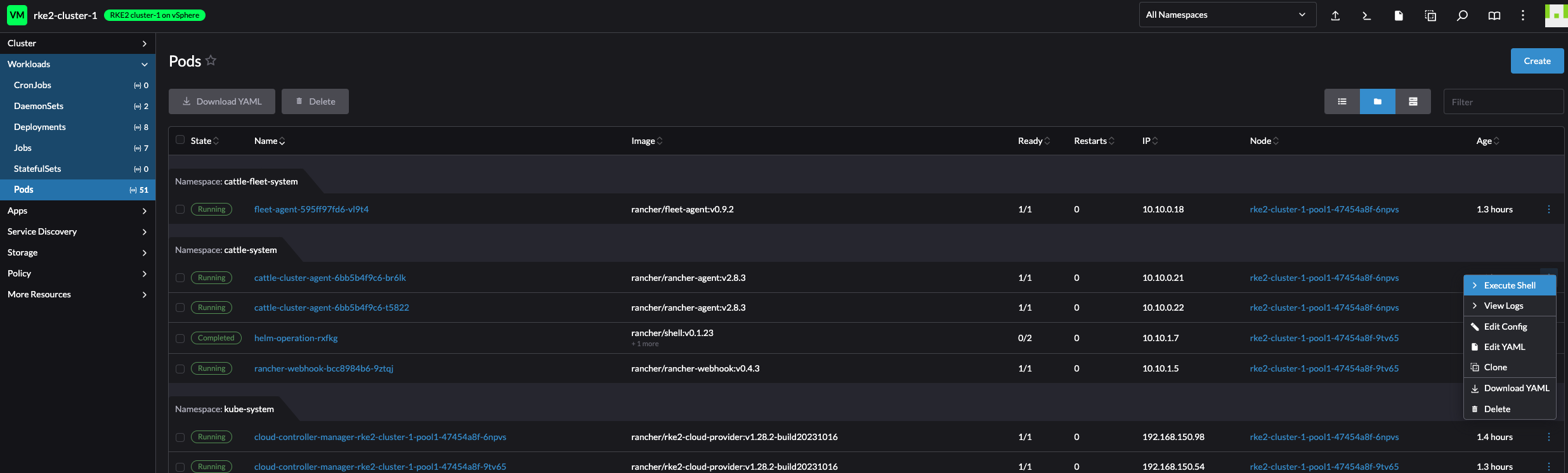This screenshot has height=473, width=1568.
Task: Open the documentation book icon in header
Action: tap(1494, 15)
